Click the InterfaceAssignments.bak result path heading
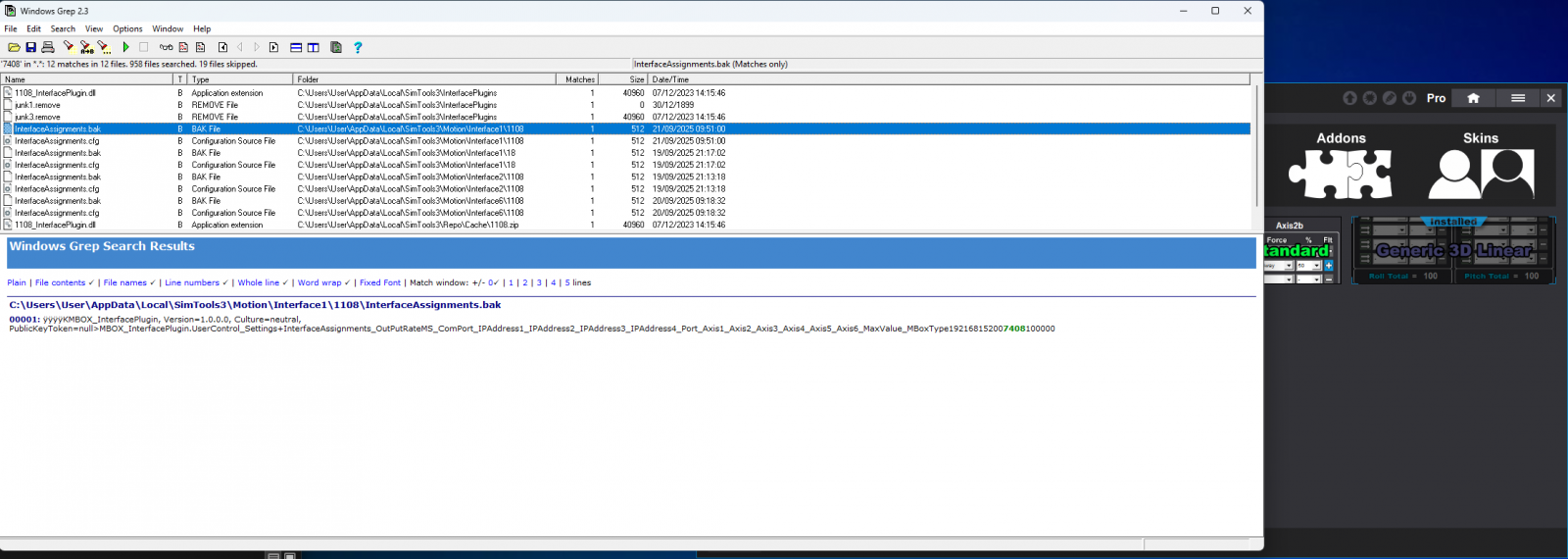Image resolution: width=1568 pixels, height=559 pixels. (x=255, y=305)
